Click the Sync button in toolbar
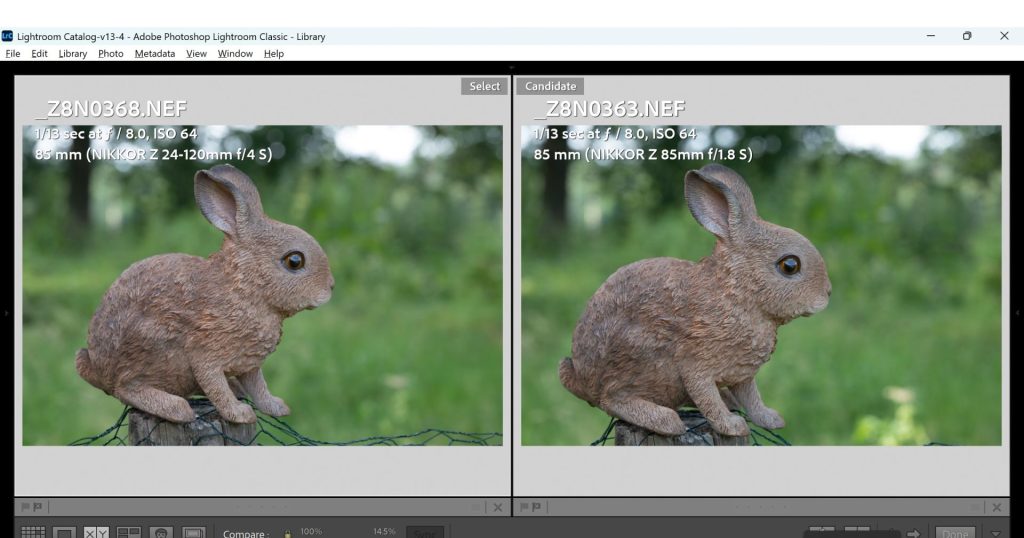The image size is (1024, 538). pos(424,533)
